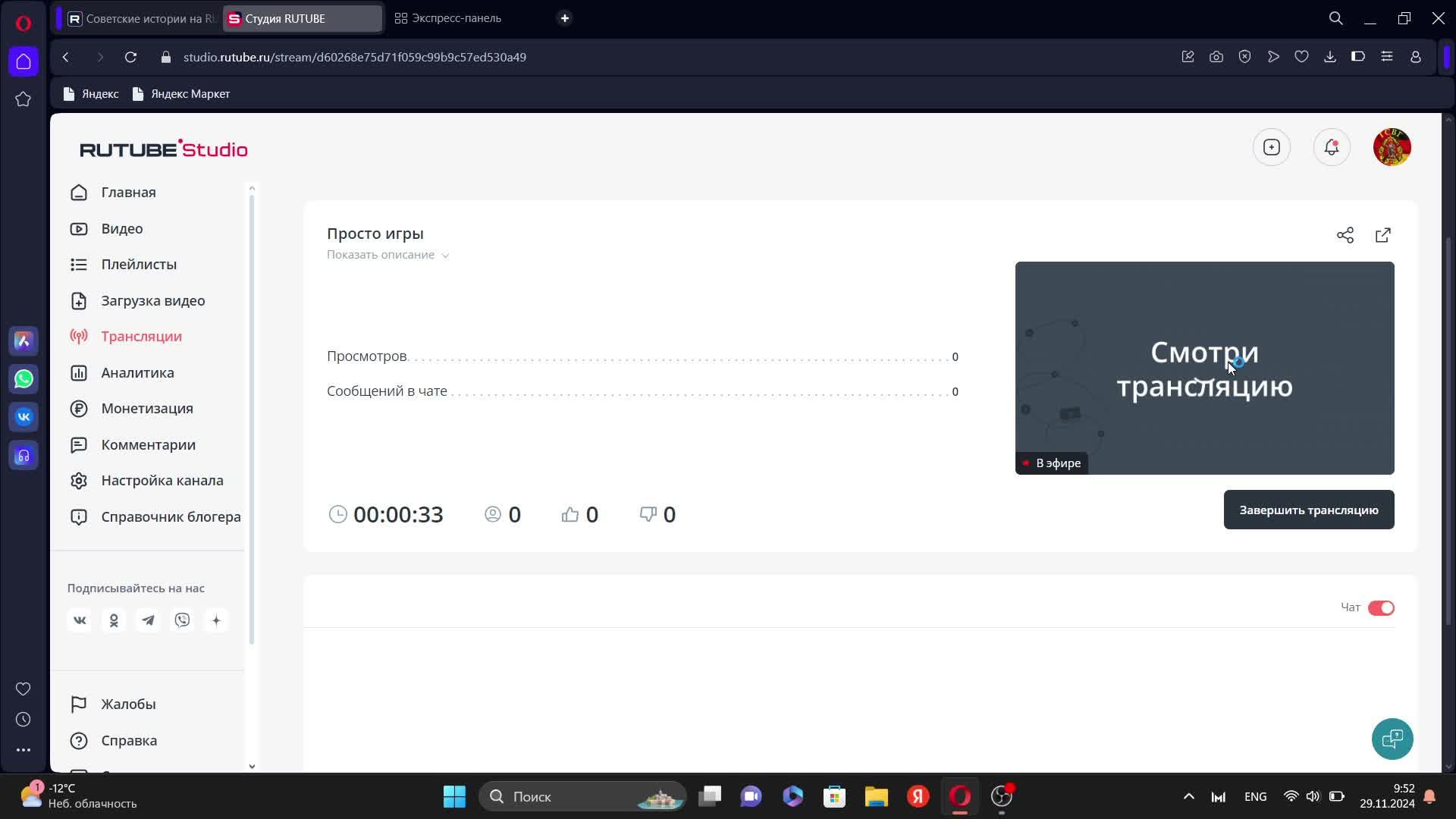1456x819 pixels.
Task: Click the stream preview thumbnail
Action: coord(1203,368)
